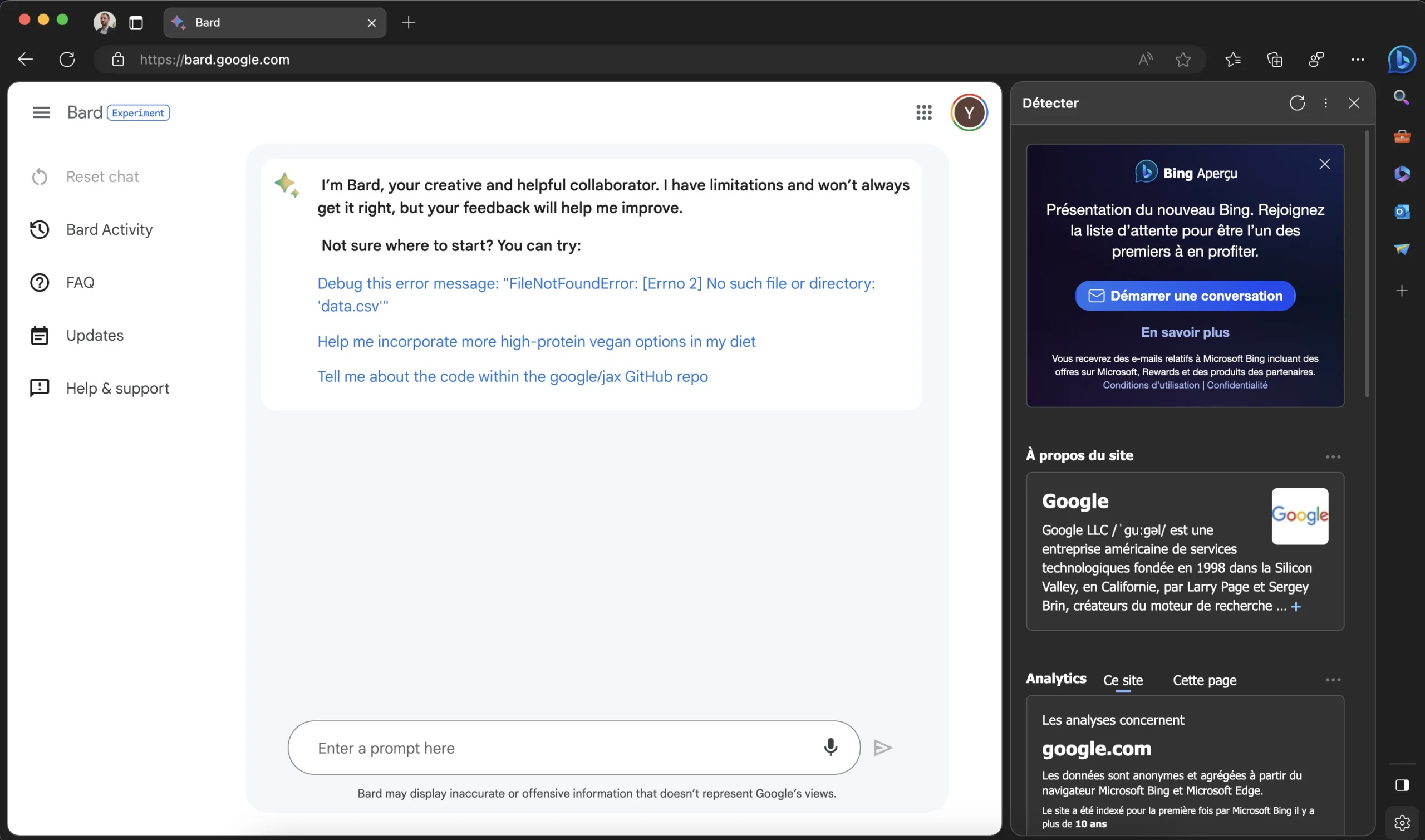Click Démarrer une conversation button
Screen dimensions: 1425x840
1185,296
